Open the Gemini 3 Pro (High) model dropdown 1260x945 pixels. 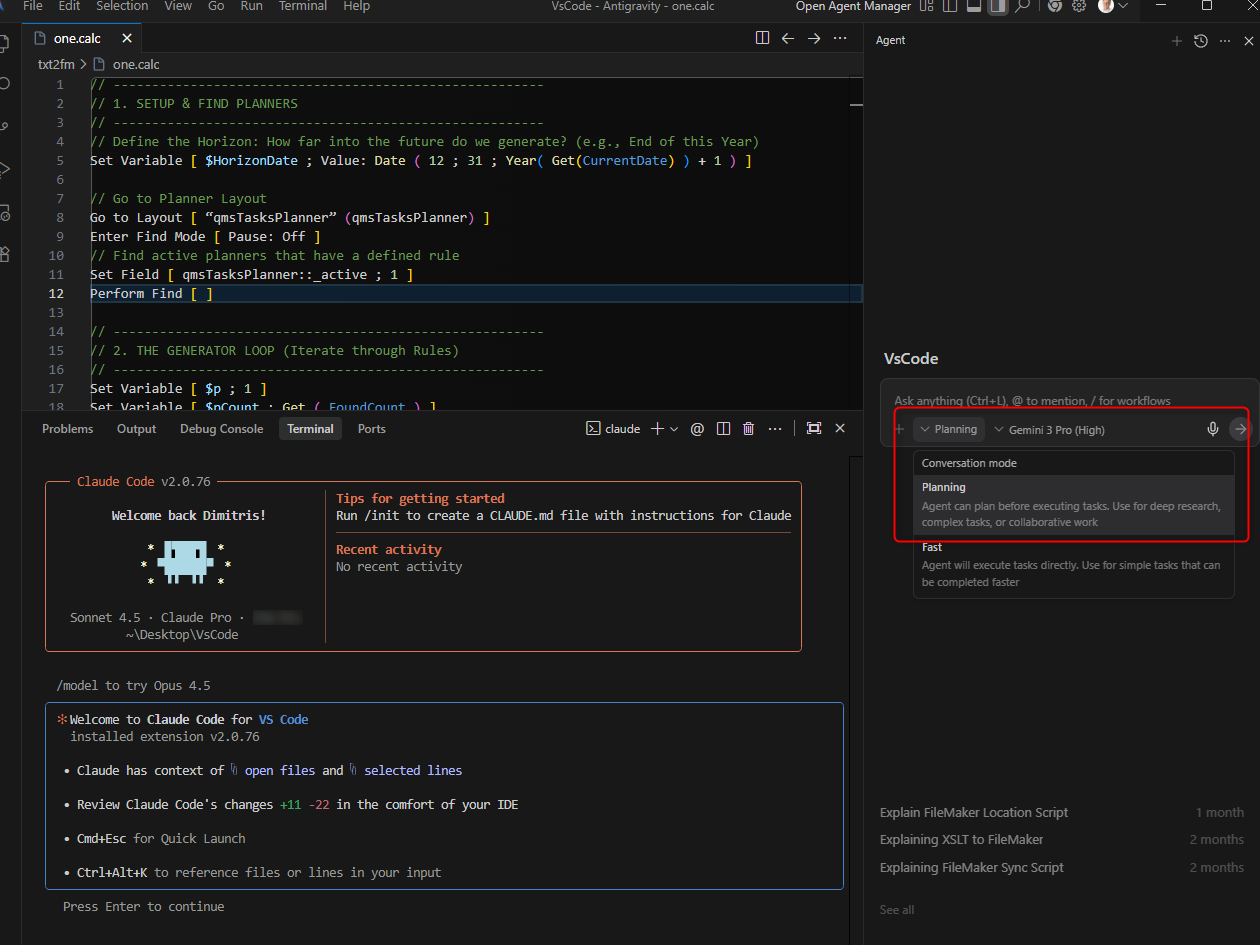(1048, 430)
